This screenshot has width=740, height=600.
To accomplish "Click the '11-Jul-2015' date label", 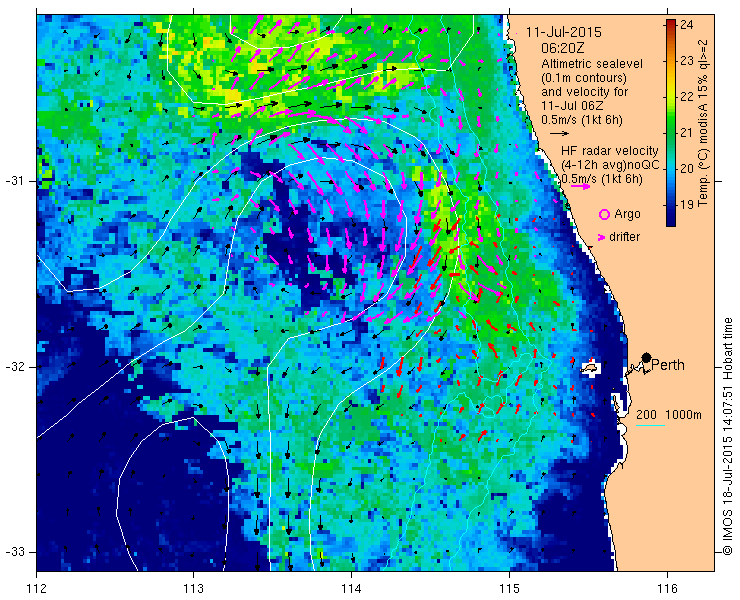I will click(564, 32).
